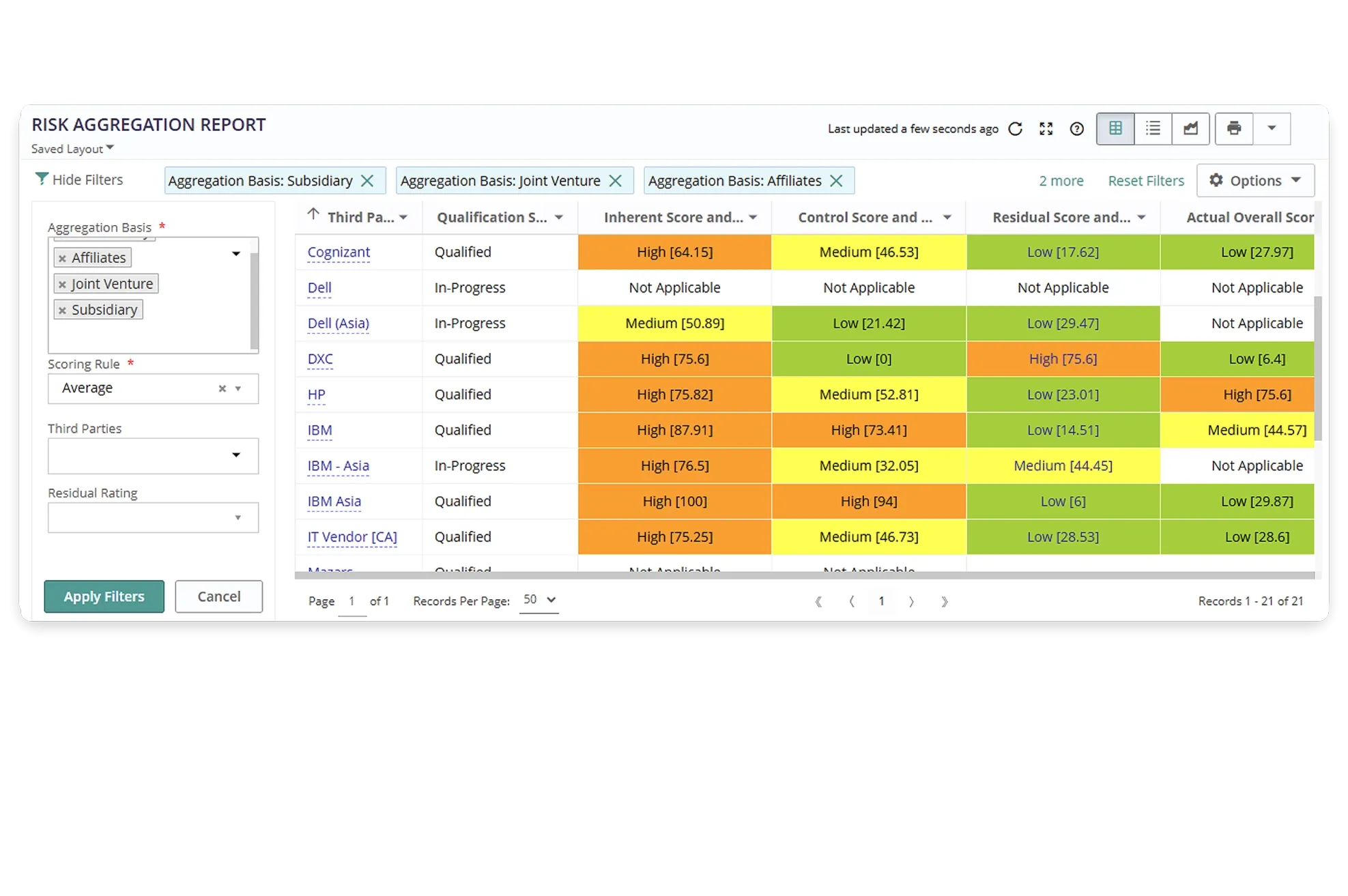The image size is (1348, 896).
Task: Remove Aggregation Basis: Joint Venture filter chip
Action: point(615,181)
